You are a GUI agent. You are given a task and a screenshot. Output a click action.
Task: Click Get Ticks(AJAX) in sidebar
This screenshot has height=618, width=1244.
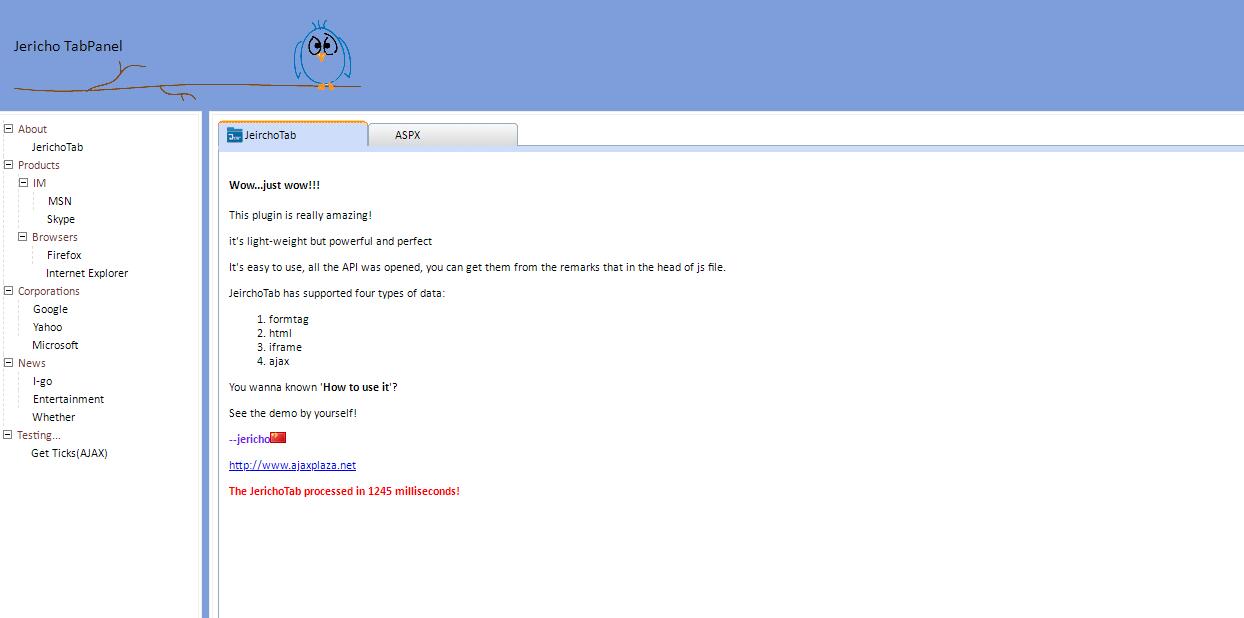point(69,453)
